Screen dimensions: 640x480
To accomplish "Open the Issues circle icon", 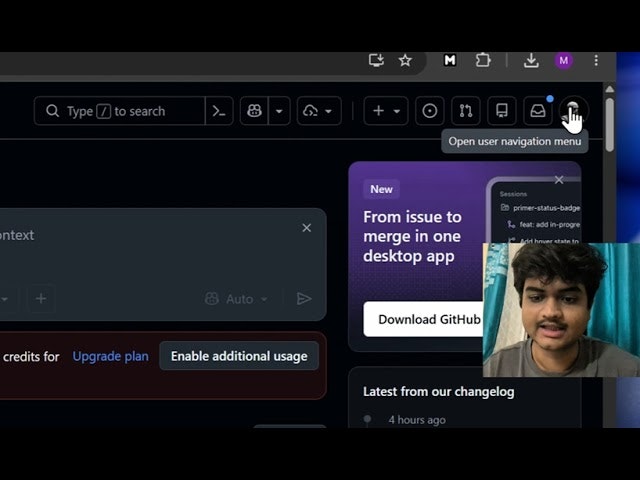I will (429, 111).
